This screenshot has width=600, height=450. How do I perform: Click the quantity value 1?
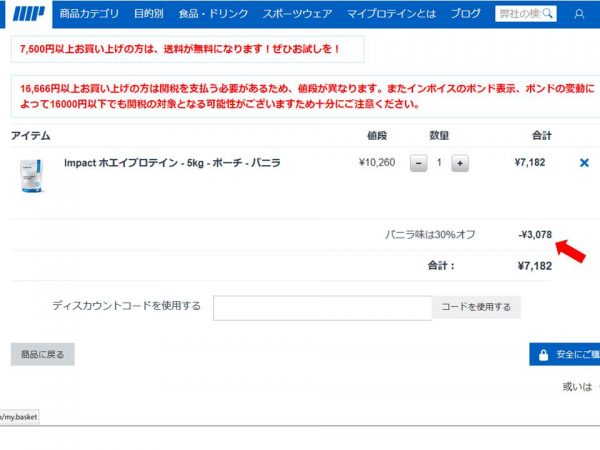click(439, 163)
